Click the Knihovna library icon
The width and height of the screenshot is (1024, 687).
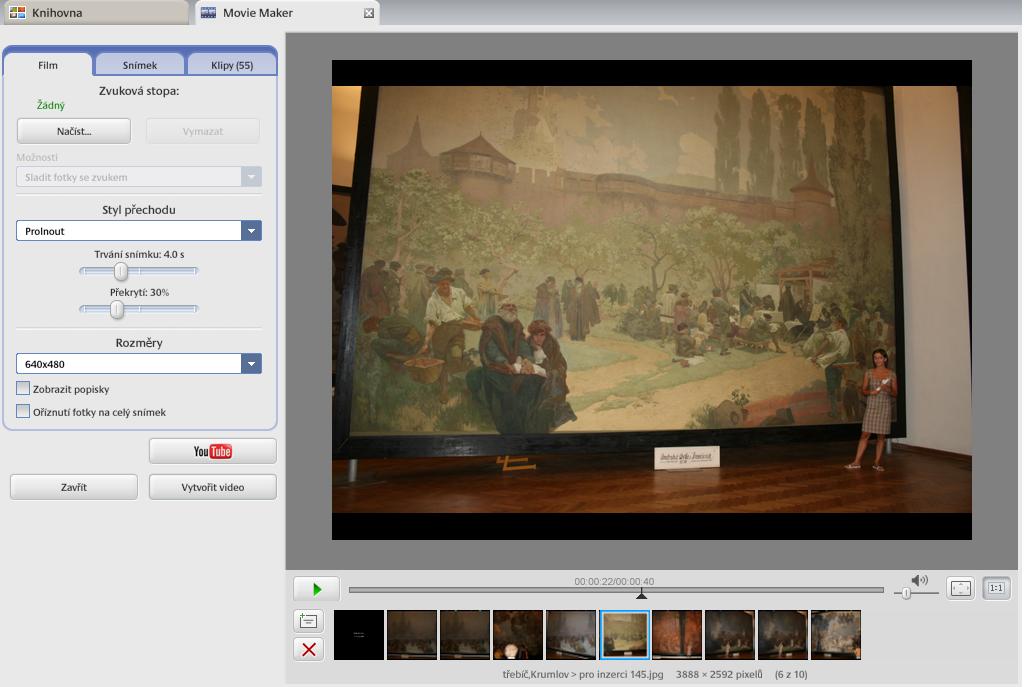18,12
